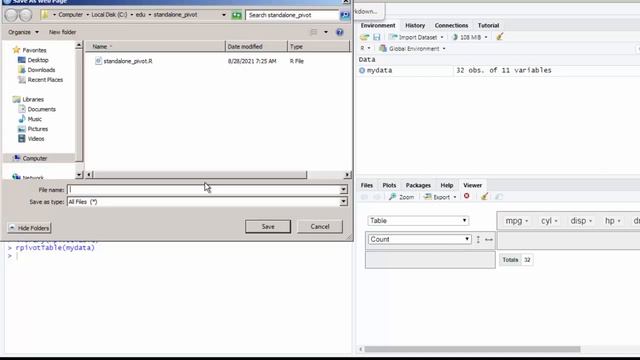Switch to Connections tab in RStudio

(x=451, y=25)
